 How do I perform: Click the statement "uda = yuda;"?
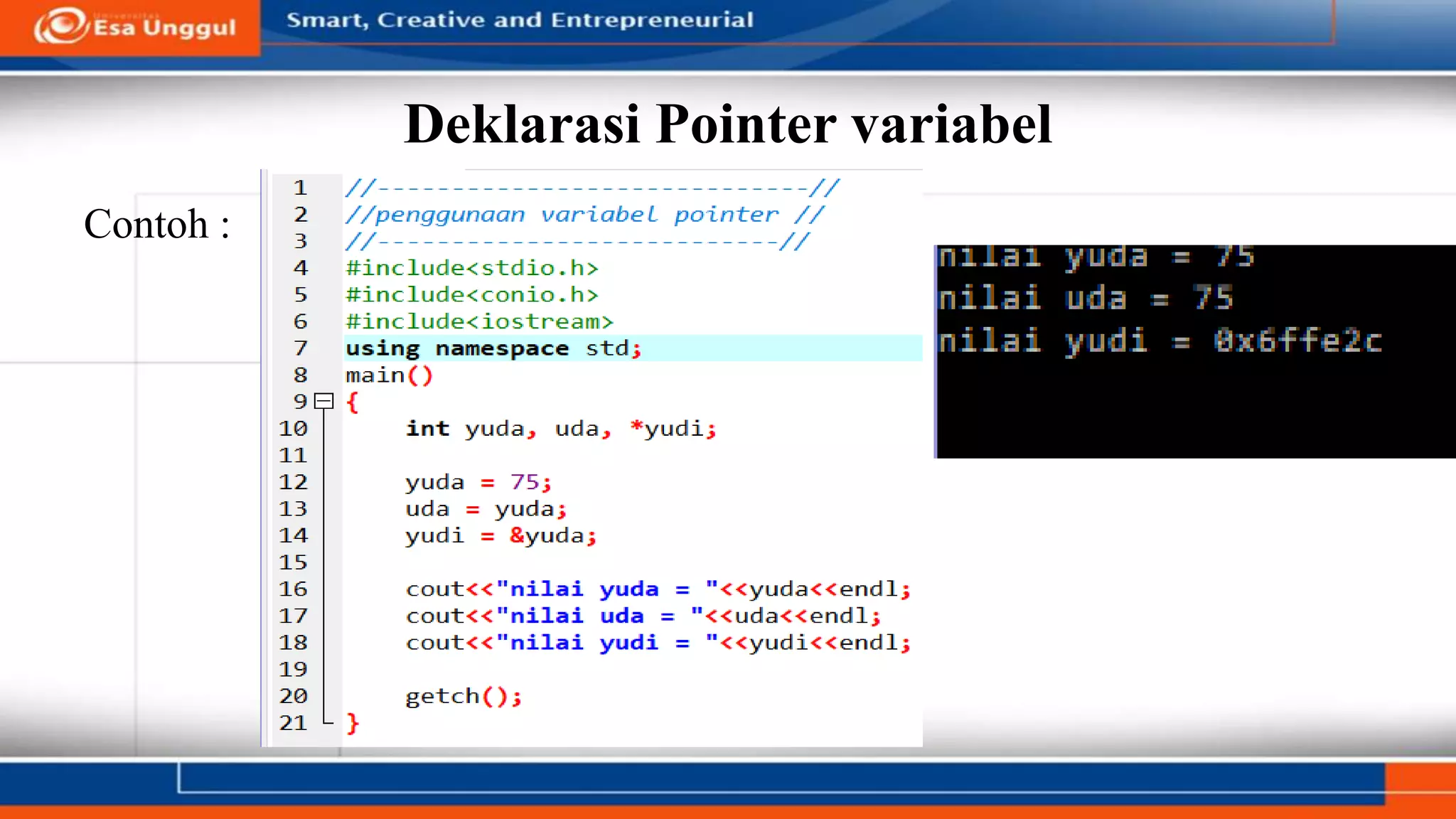(x=486, y=509)
